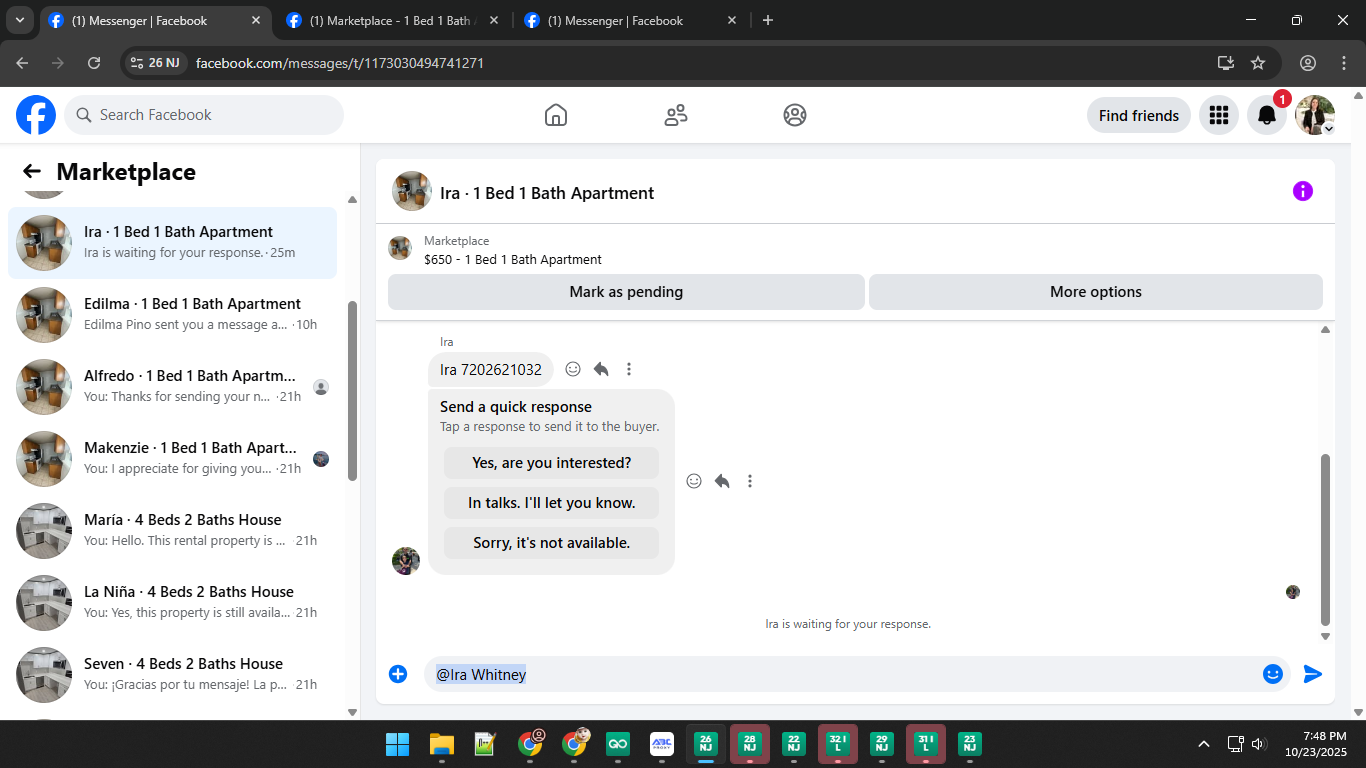
Task: Bookmark this page with the star icon
Action: pos(1258,63)
